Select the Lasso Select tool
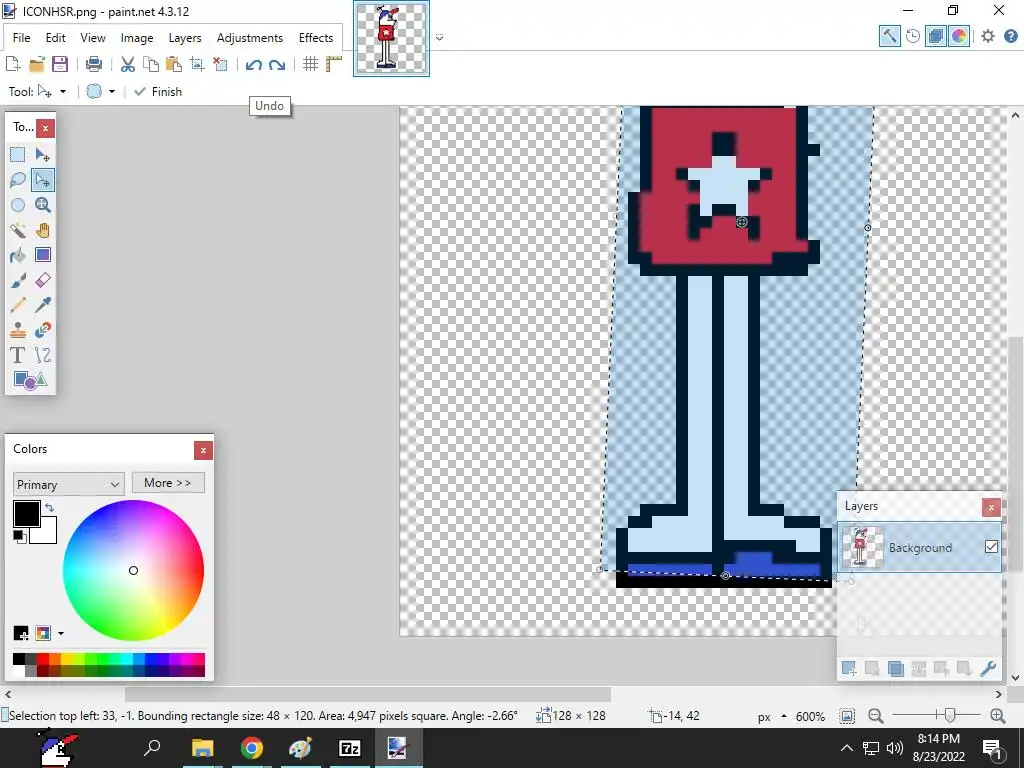Image resolution: width=1024 pixels, height=768 pixels. coord(18,180)
